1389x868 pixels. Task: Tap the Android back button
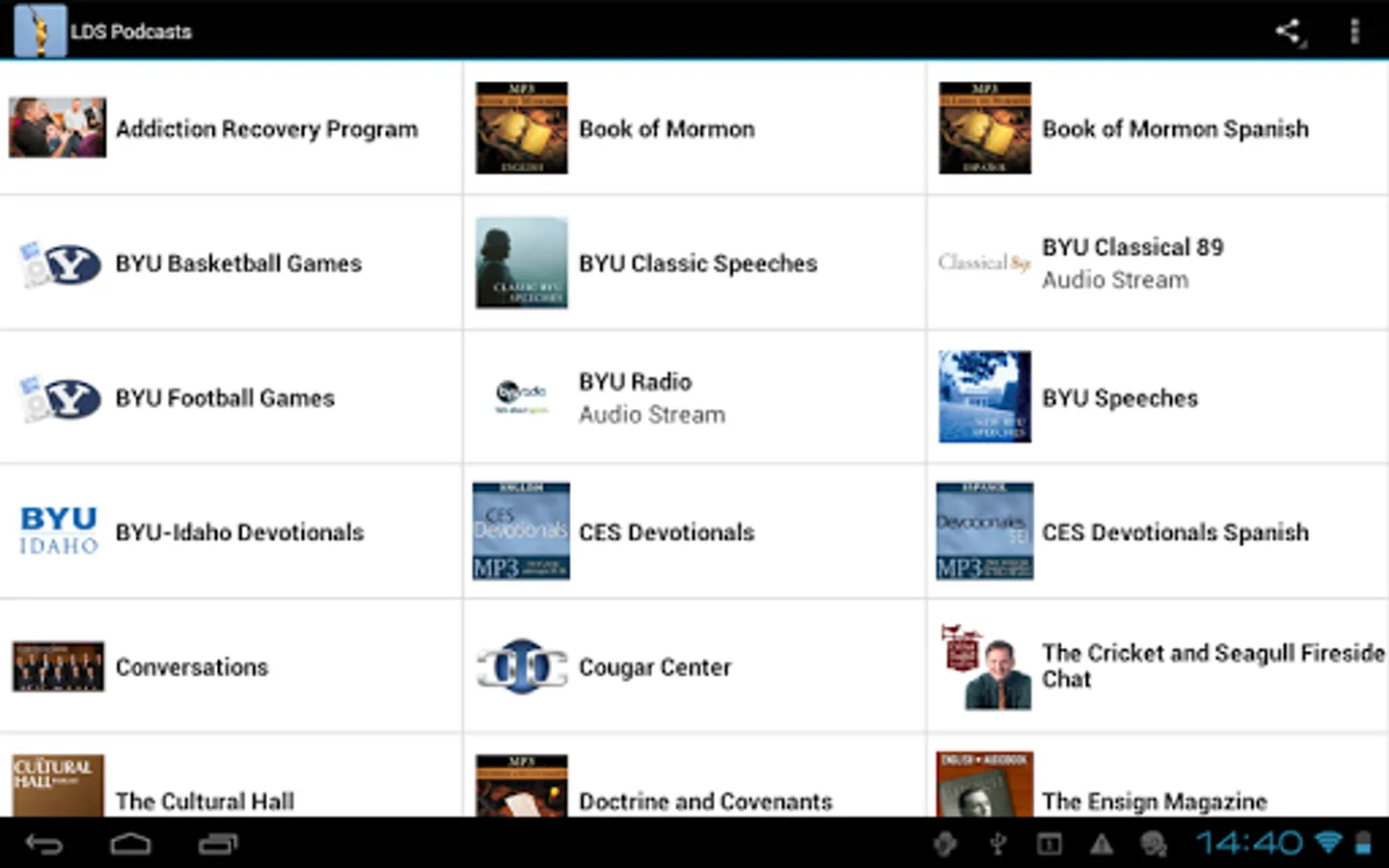43,844
